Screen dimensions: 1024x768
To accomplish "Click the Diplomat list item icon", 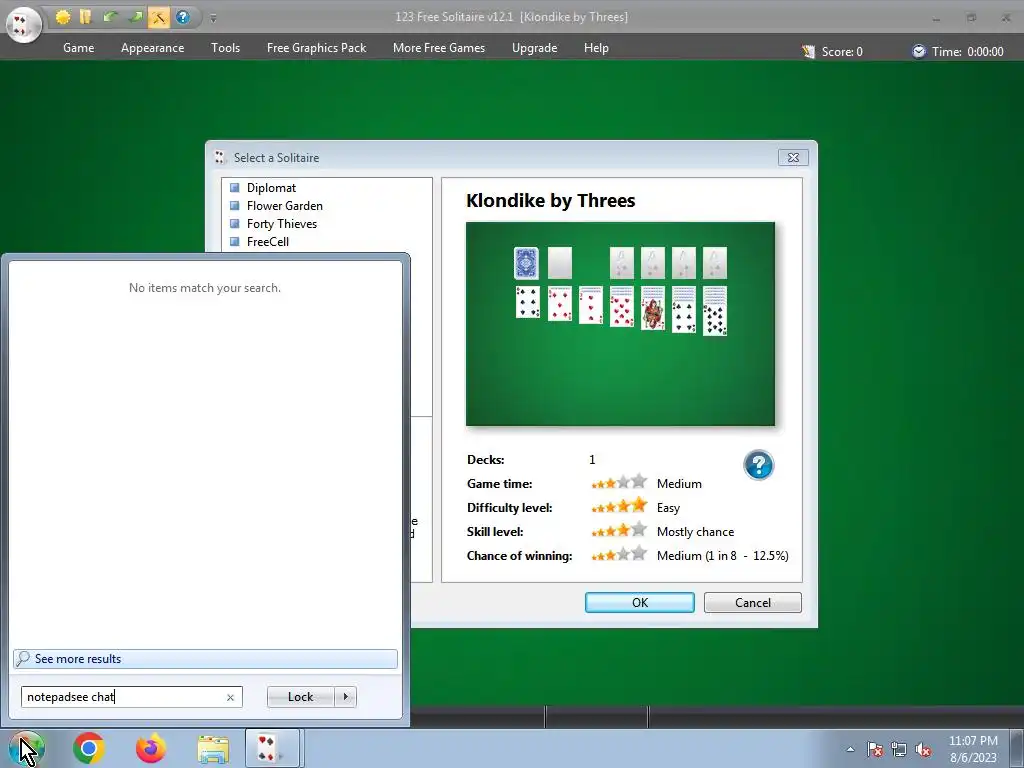I will click(235, 187).
